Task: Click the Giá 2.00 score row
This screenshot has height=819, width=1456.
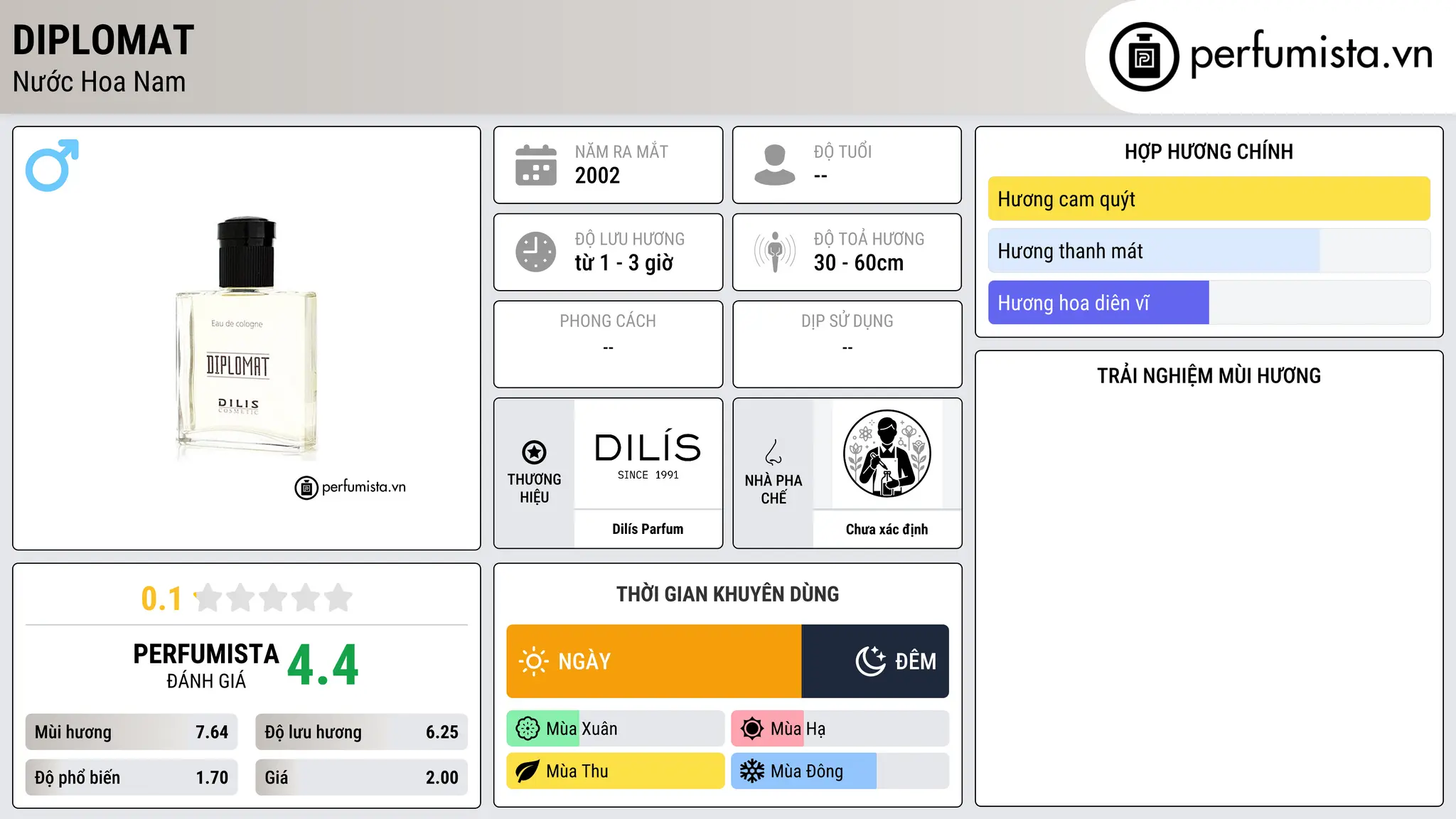Action: (361, 777)
